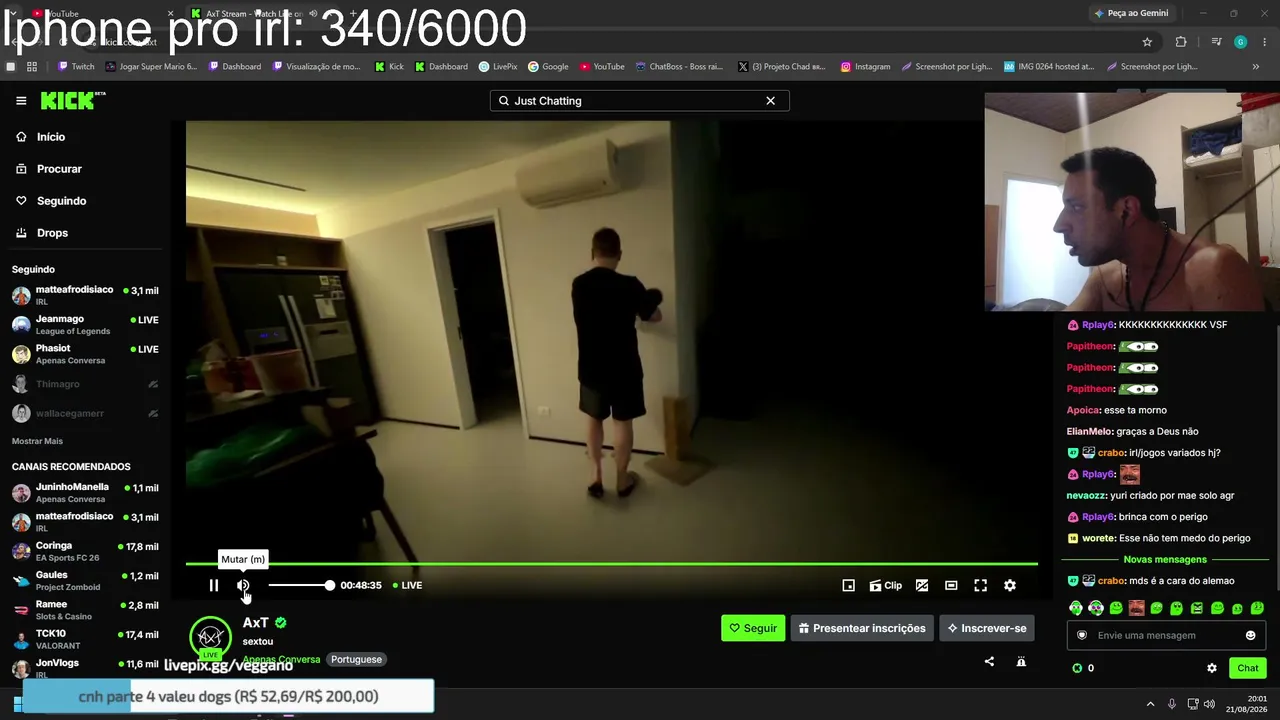This screenshot has height=720, width=1280.
Task: Click username worete in chat
Action: (x=1098, y=538)
